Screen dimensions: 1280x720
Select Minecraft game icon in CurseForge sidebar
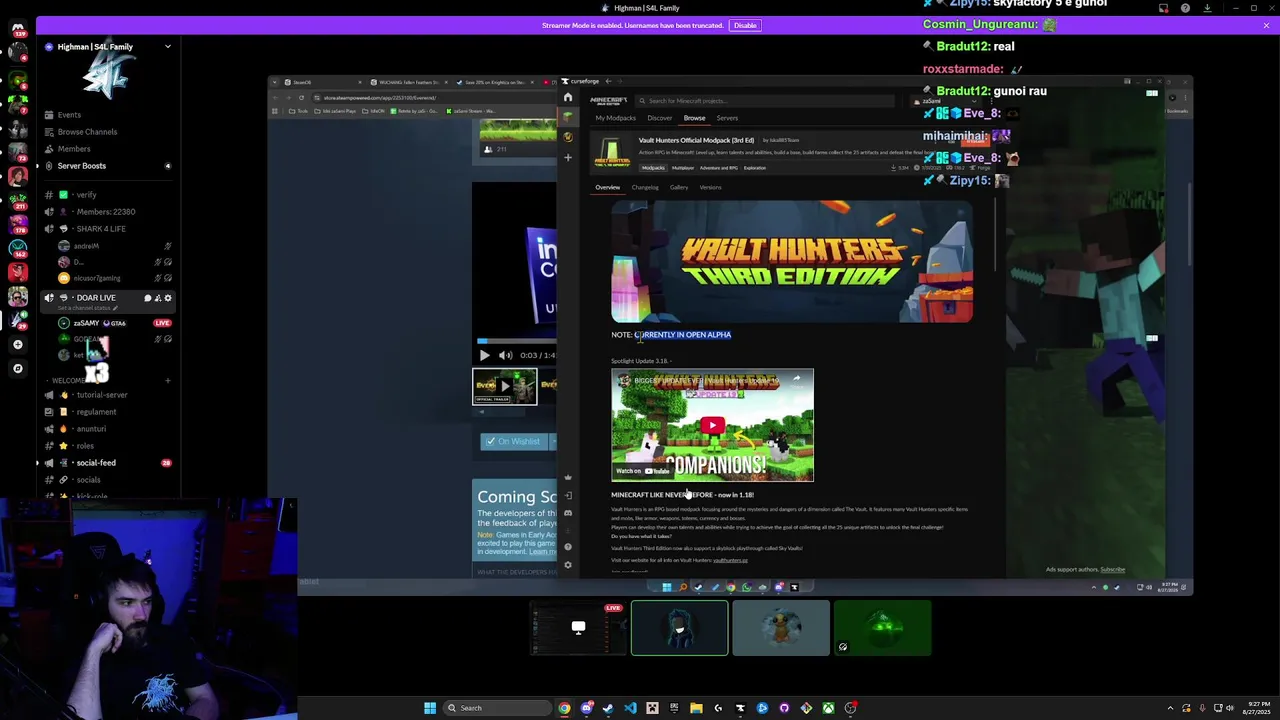(x=568, y=117)
